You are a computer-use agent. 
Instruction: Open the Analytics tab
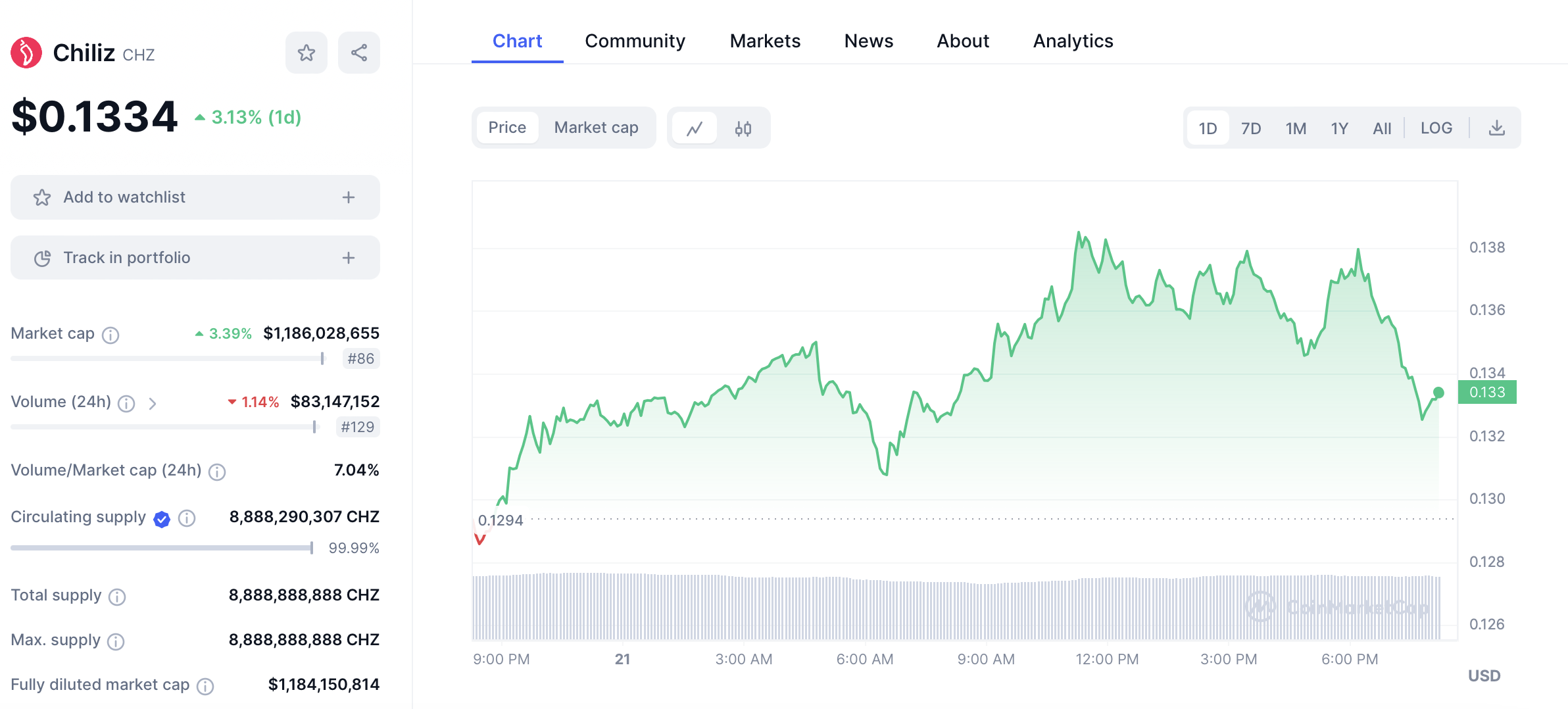click(1073, 41)
